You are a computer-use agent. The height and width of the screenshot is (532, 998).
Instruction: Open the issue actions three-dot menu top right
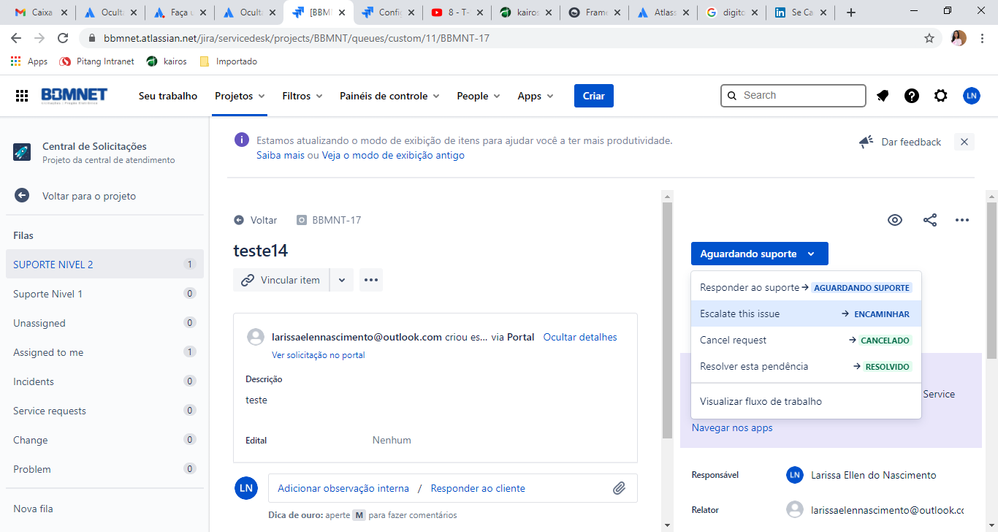pos(962,220)
